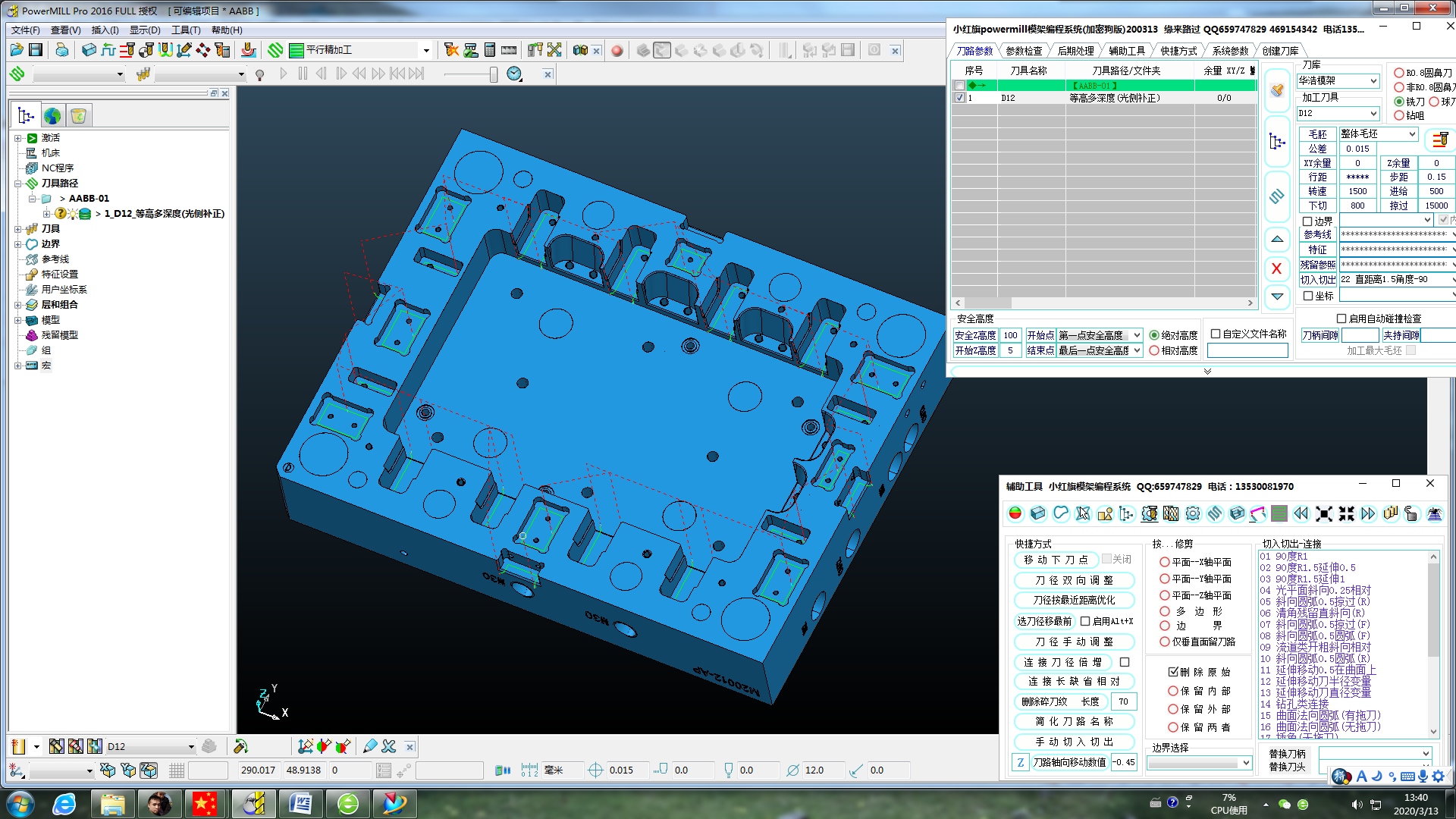The width and height of the screenshot is (1456, 819).
Task: Click the globe tab icon in explorer
Action: pyautogui.click(x=52, y=115)
